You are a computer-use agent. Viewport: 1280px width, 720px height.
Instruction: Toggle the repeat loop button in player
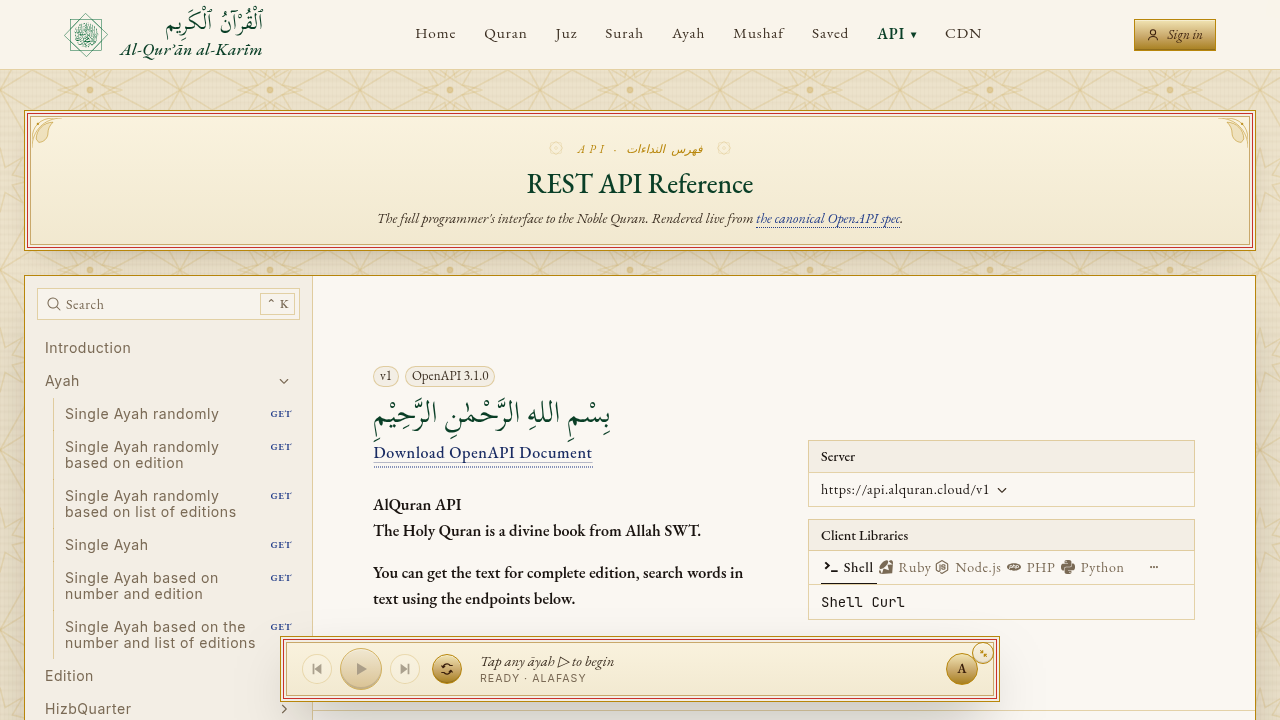(x=447, y=669)
